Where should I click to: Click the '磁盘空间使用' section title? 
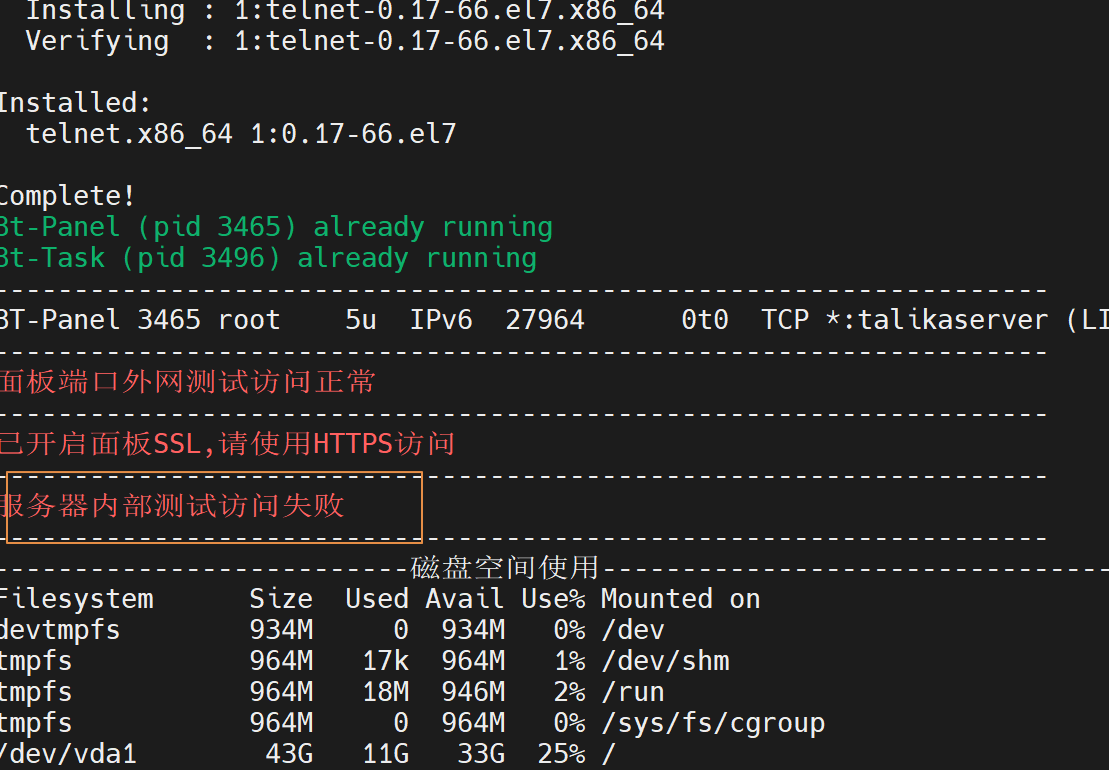tap(505, 568)
